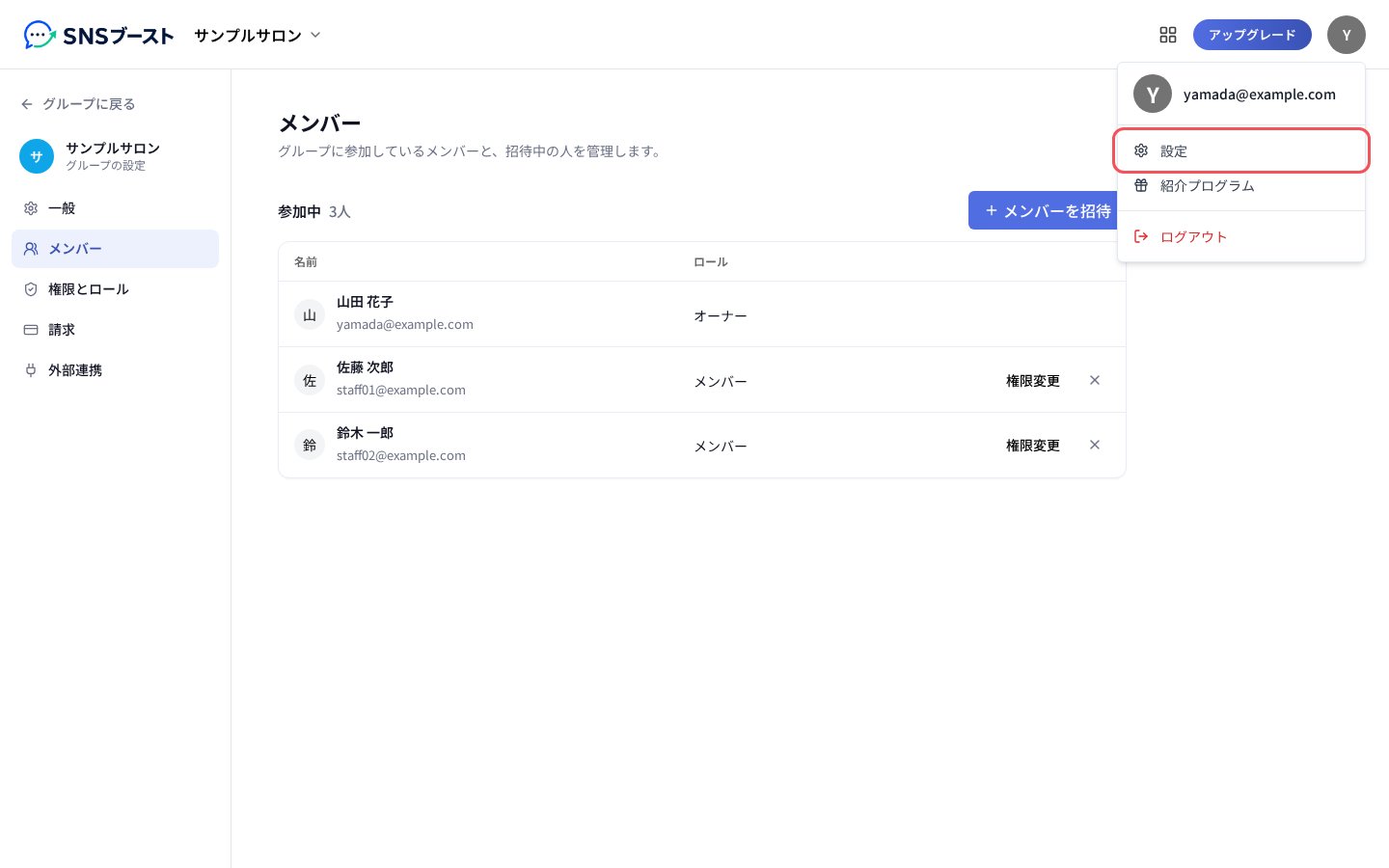This screenshot has width=1389, height=868.
Task: Click the 参加中 3人 count label
Action: click(x=314, y=211)
